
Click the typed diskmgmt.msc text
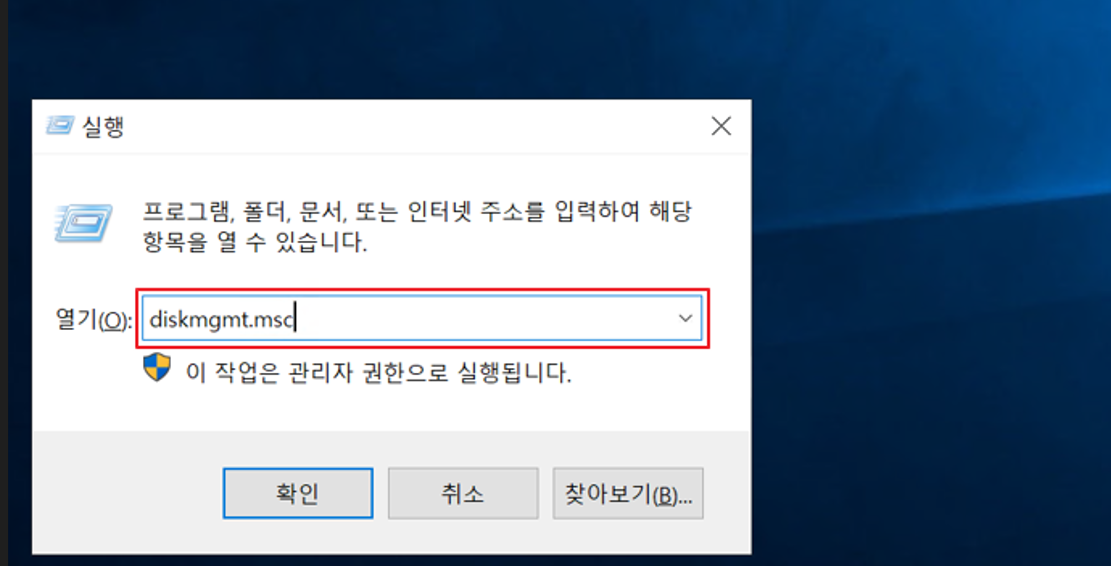pos(220,320)
